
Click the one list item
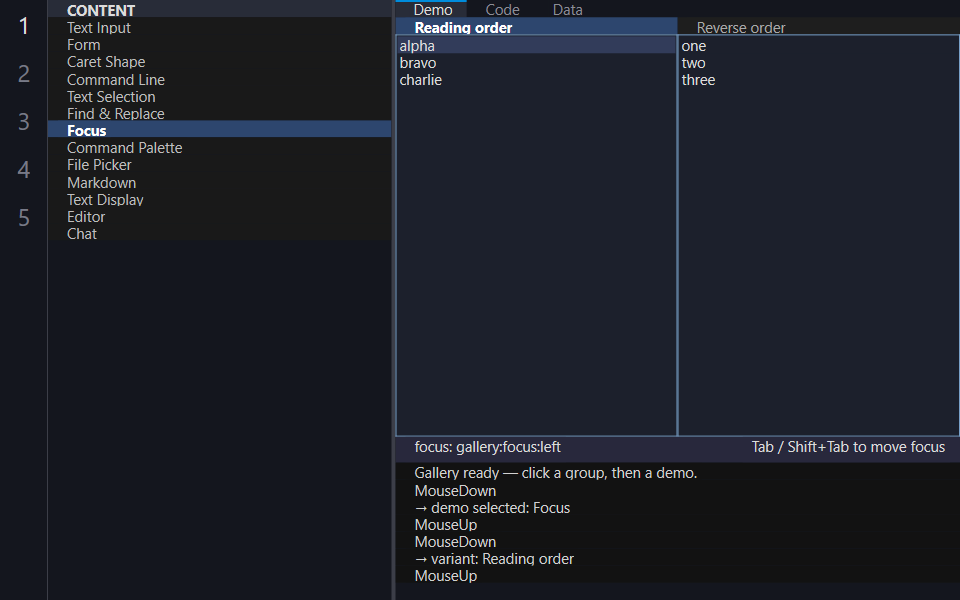818,45
